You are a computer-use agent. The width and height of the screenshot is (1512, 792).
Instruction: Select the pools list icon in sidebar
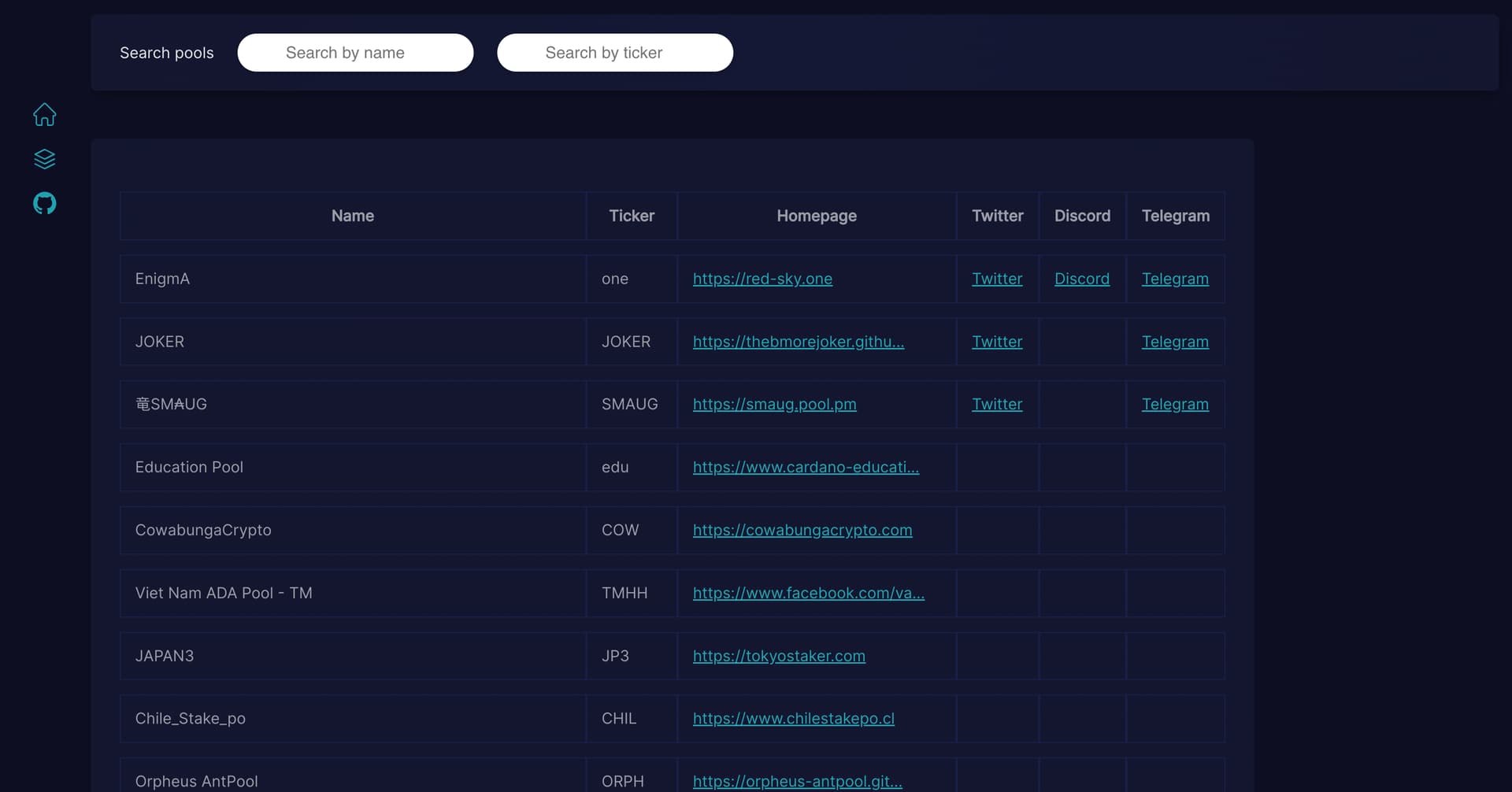click(45, 158)
